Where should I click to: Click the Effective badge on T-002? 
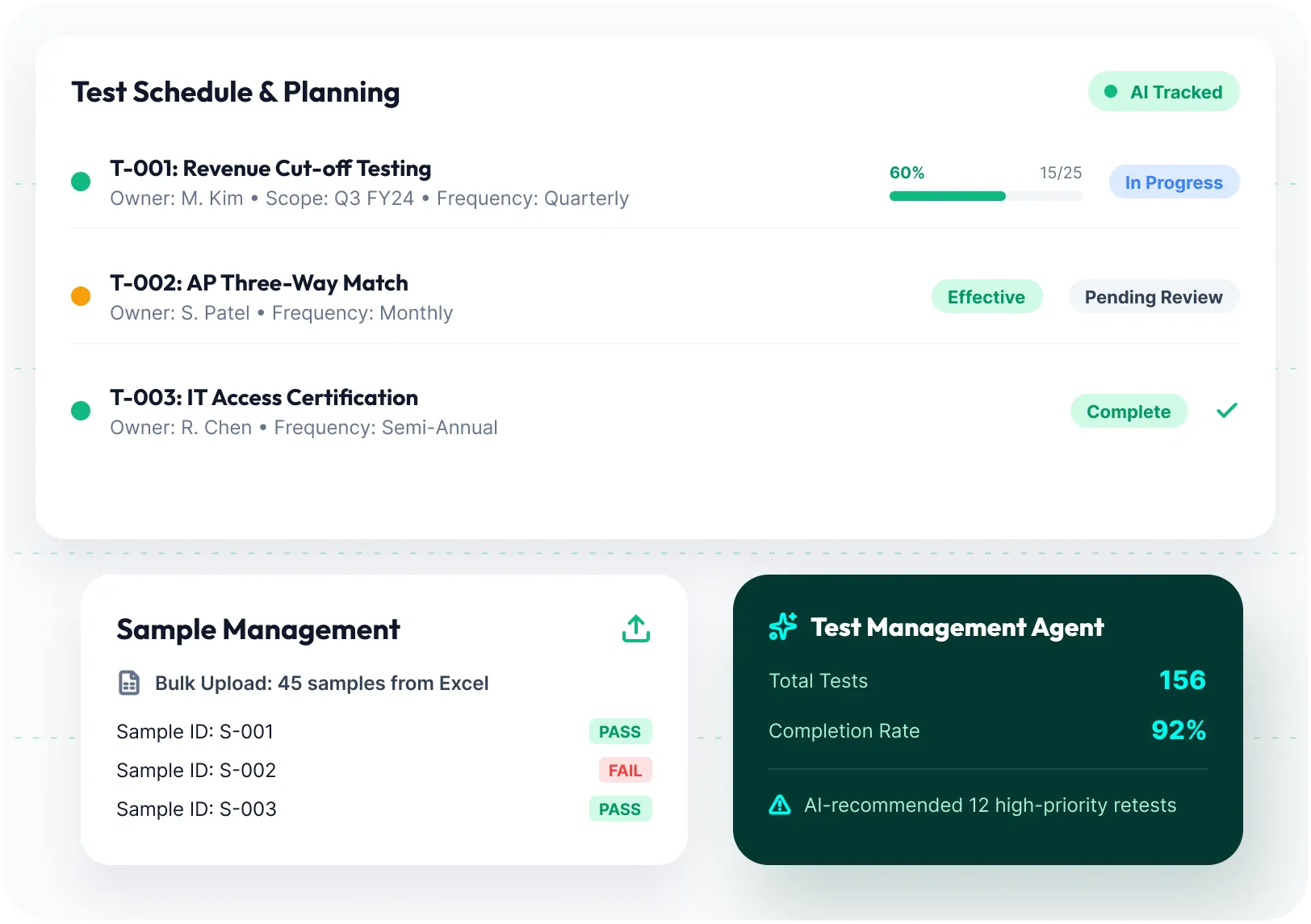click(986, 297)
